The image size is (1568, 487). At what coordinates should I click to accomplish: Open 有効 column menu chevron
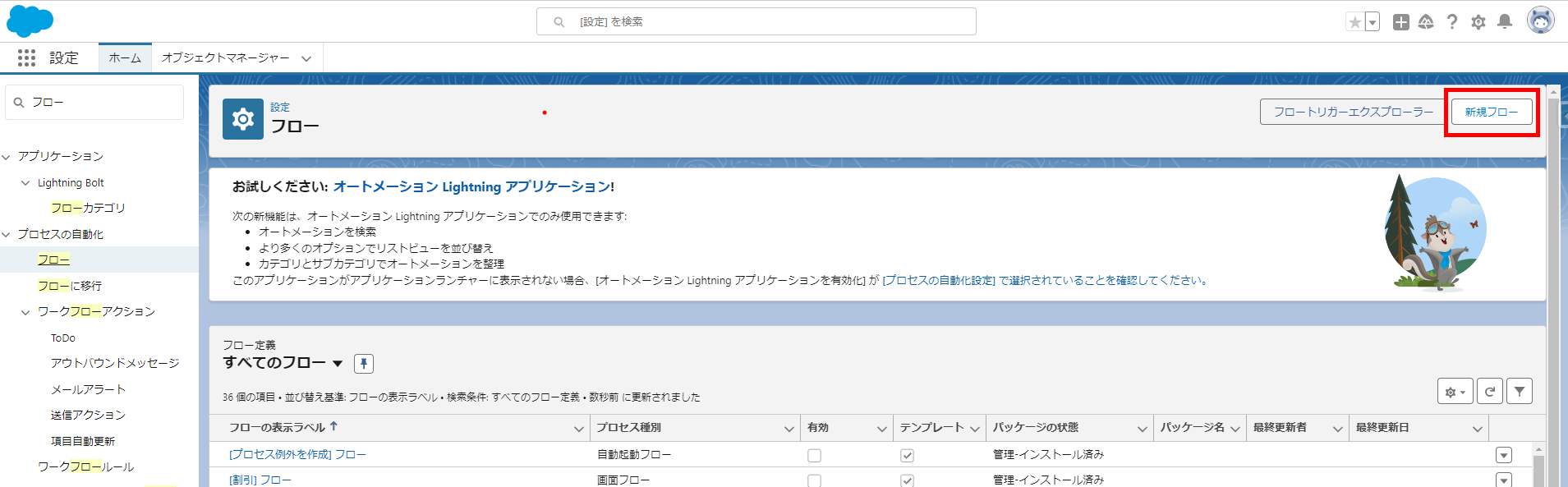click(x=882, y=429)
